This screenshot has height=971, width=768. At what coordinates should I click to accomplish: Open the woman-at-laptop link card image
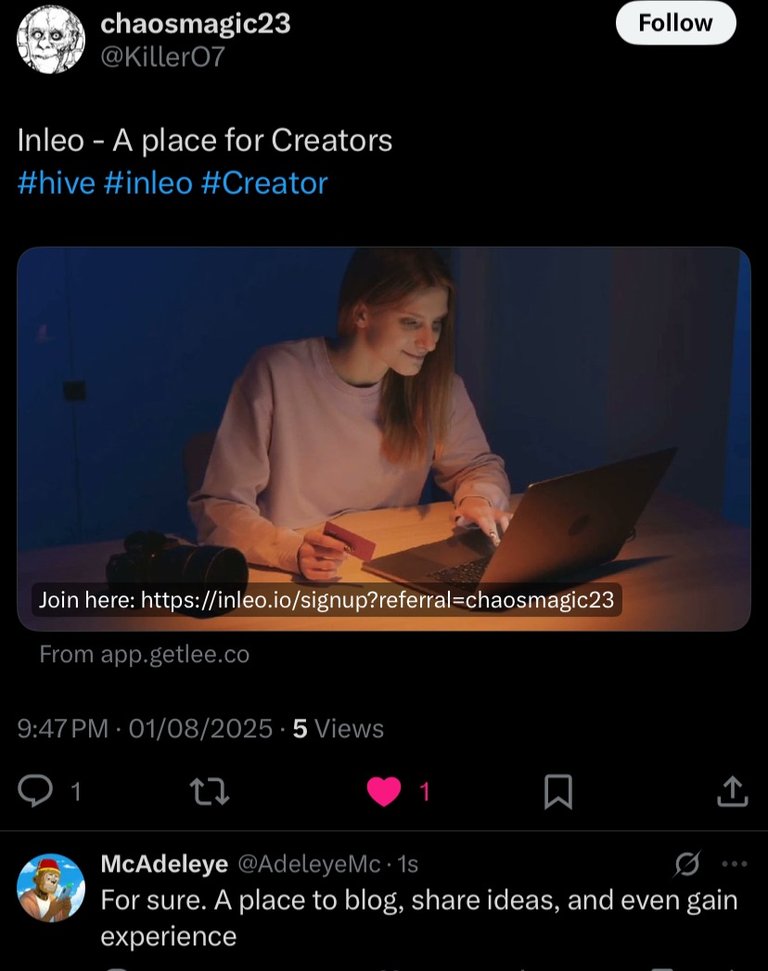click(383, 420)
